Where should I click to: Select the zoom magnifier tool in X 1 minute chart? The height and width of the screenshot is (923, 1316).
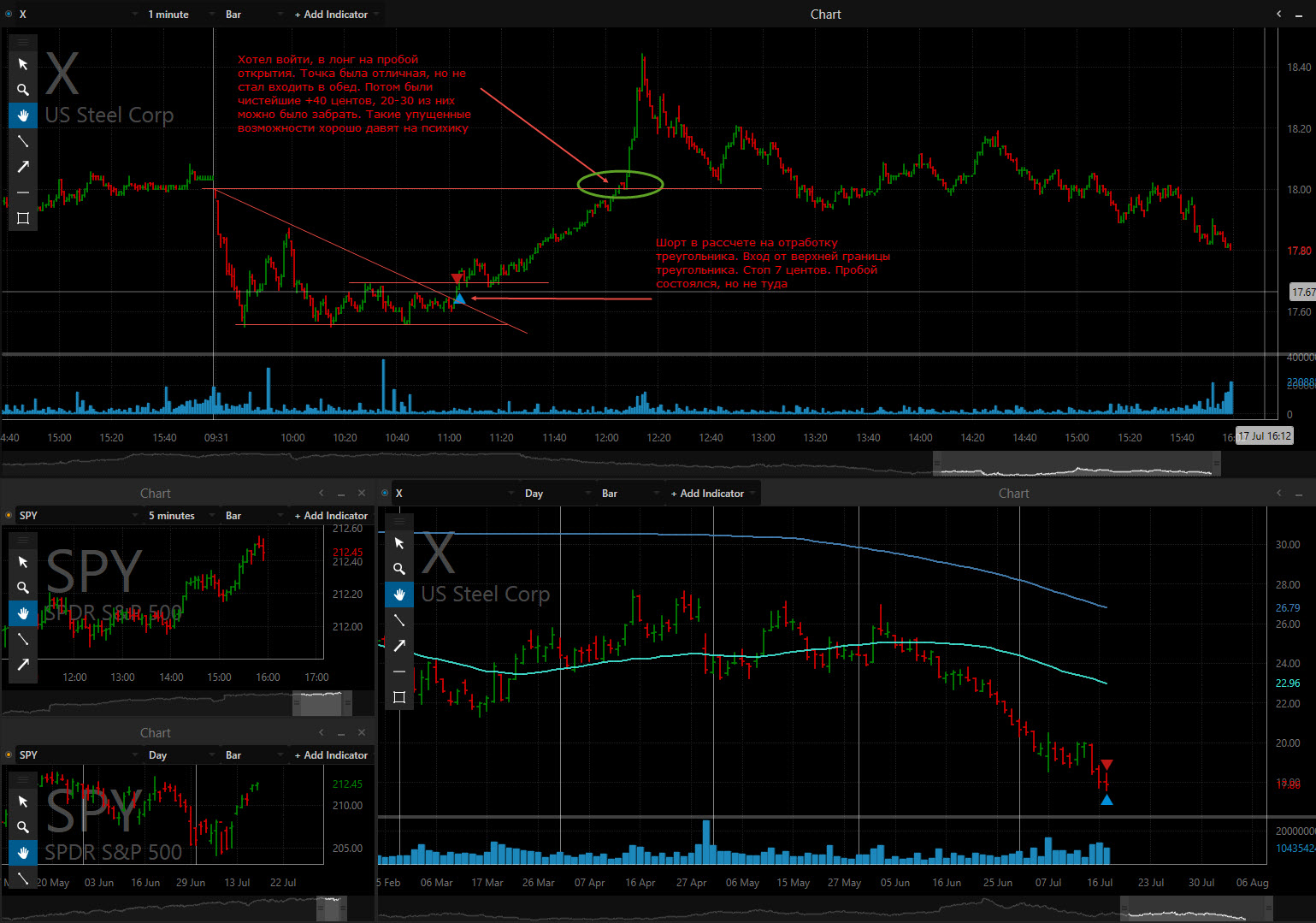pos(23,90)
